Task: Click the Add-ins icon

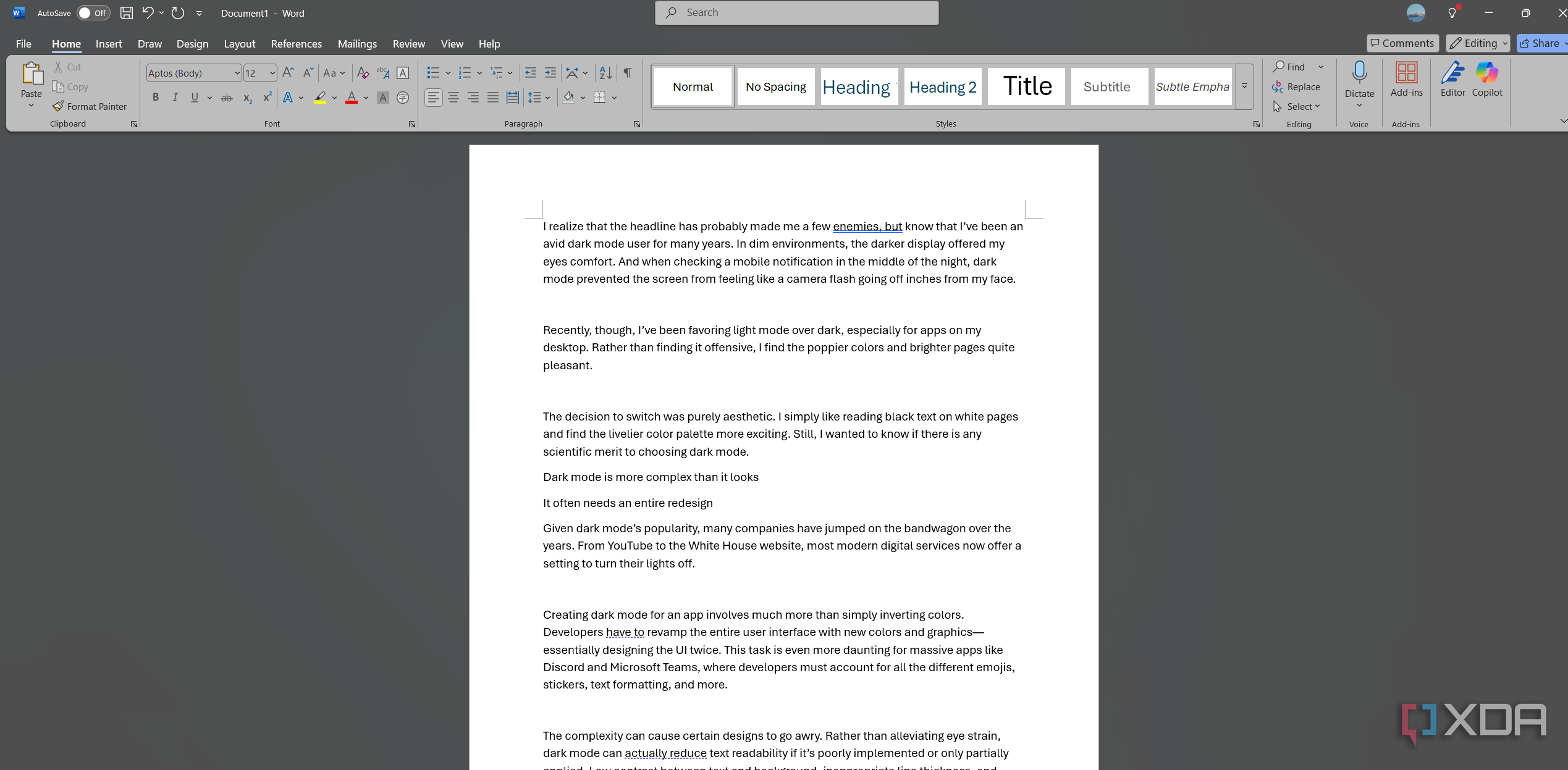Action: coord(1407,72)
